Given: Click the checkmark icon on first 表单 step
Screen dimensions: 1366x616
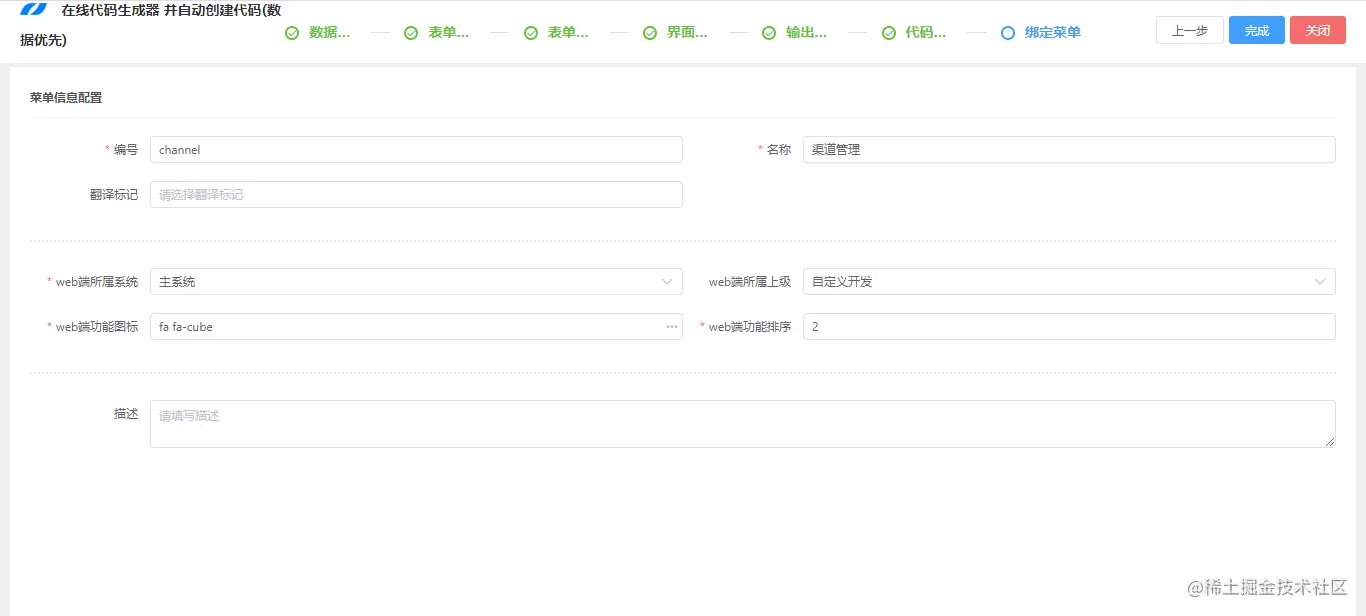Looking at the screenshot, I should 411,31.
